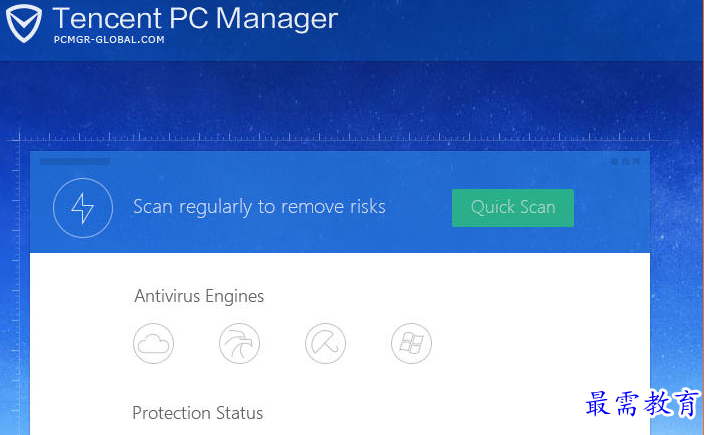
Task: Click the lightning bolt scan icon
Action: [x=83, y=208]
